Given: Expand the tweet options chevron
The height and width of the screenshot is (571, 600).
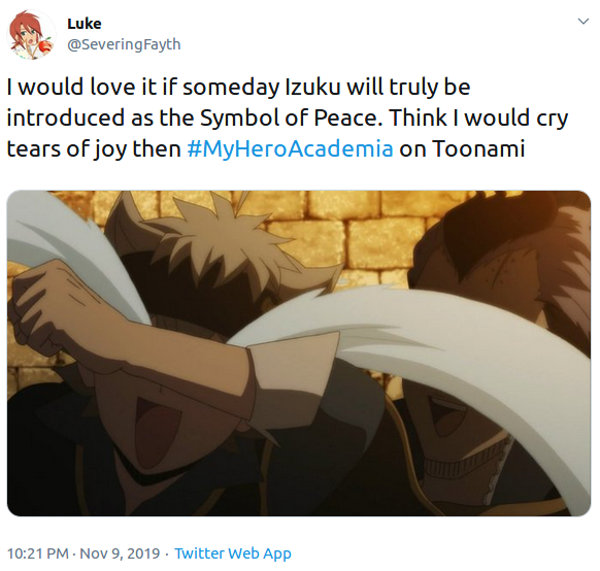Looking at the screenshot, I should click(583, 21).
